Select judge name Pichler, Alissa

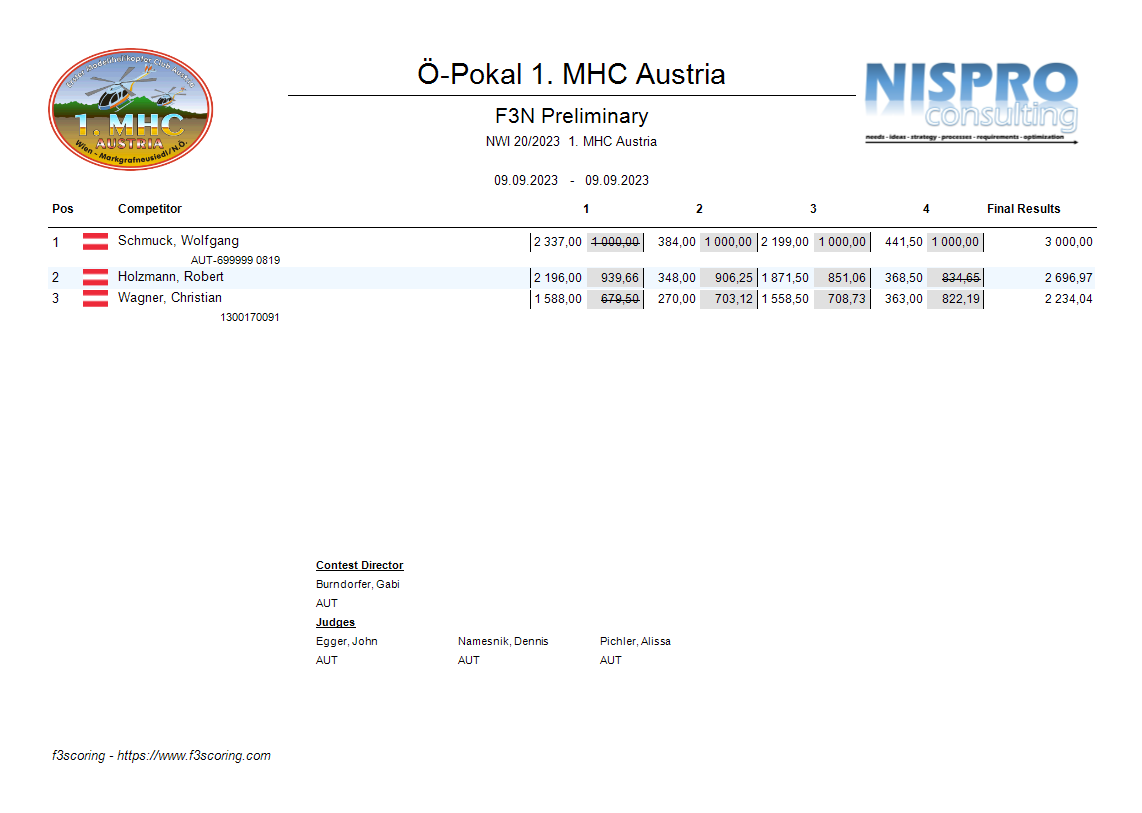pos(635,642)
